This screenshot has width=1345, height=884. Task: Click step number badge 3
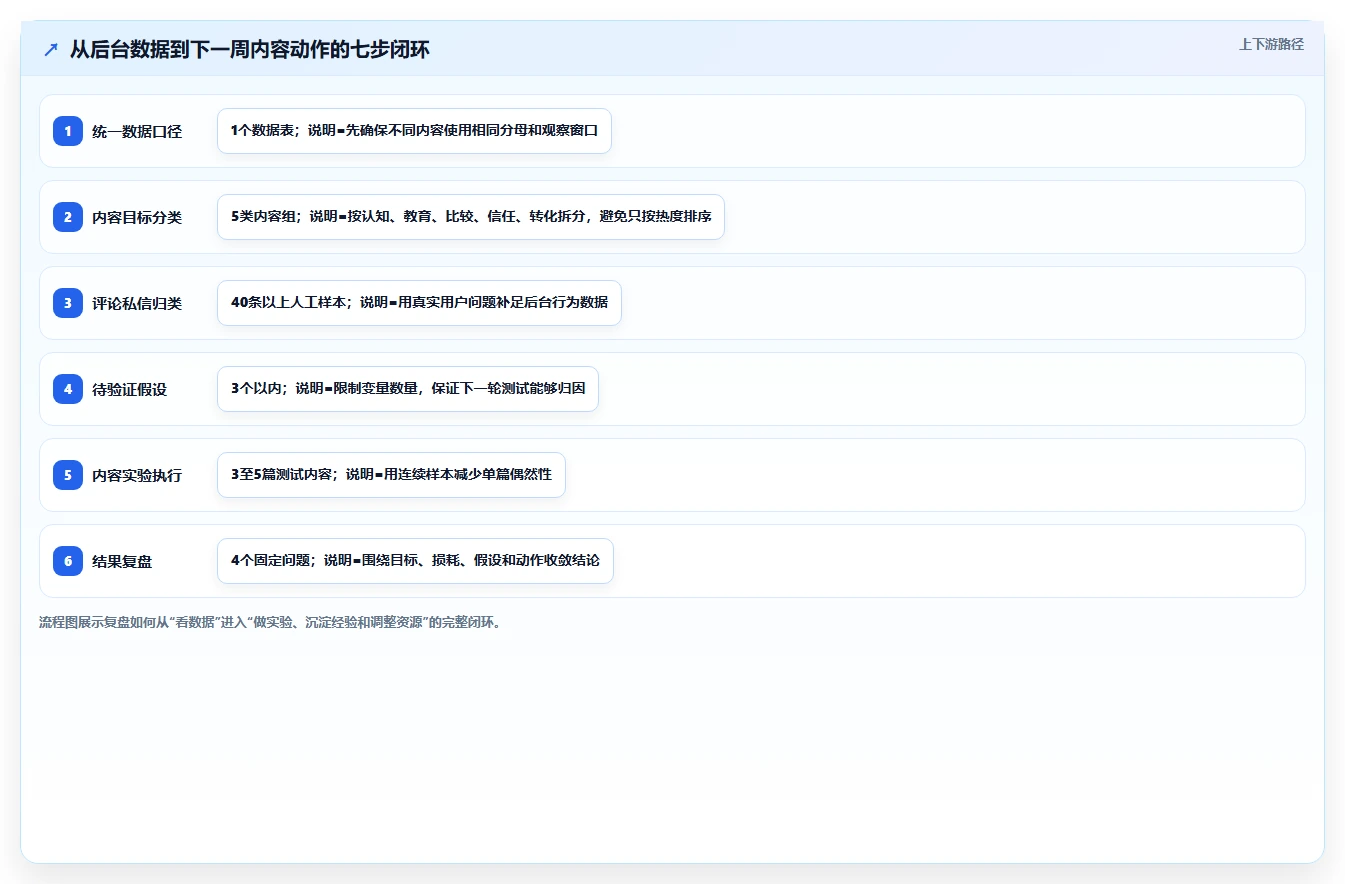click(x=68, y=303)
